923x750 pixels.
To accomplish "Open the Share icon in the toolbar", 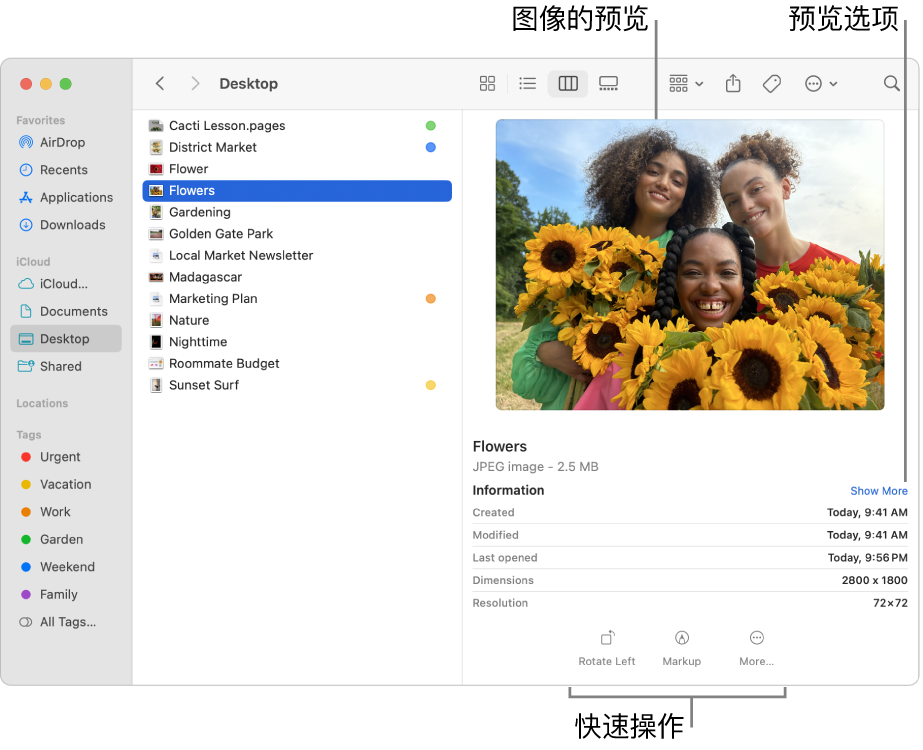I will [x=732, y=84].
